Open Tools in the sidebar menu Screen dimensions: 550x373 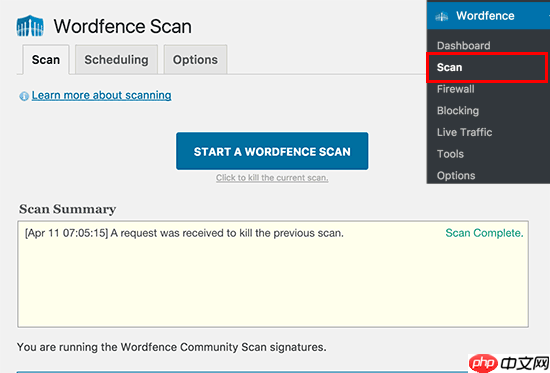click(x=450, y=154)
